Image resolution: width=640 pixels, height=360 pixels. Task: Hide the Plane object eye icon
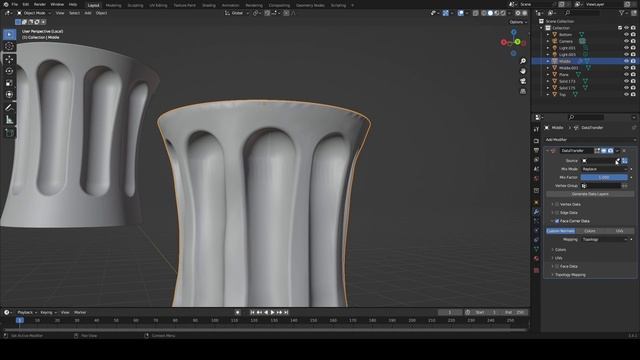pos(626,75)
